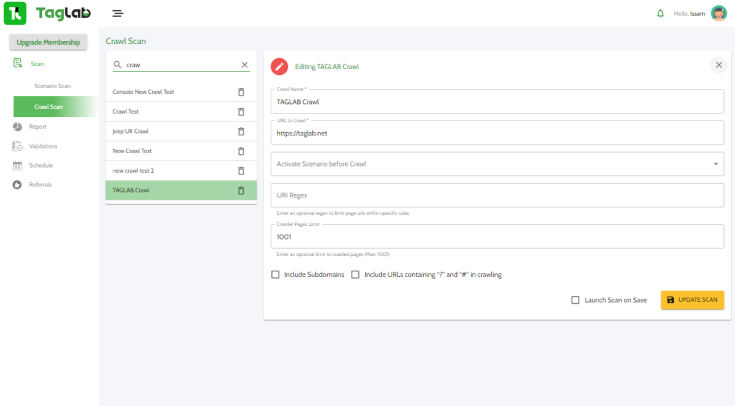The image size is (735, 406).
Task: Open the Referrals menu item
Action: [x=40, y=185]
